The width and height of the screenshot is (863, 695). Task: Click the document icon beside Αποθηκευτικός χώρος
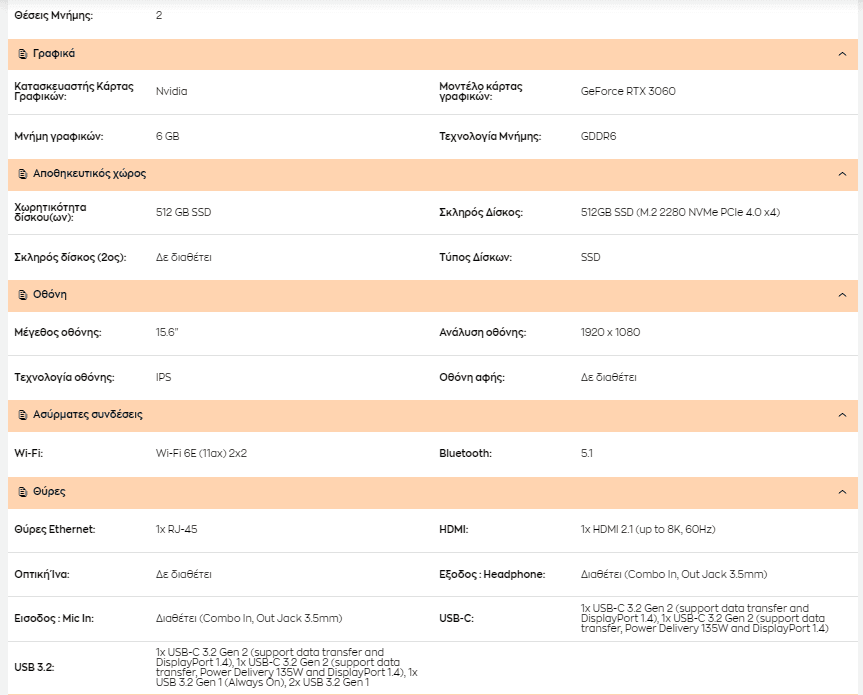click(23, 174)
